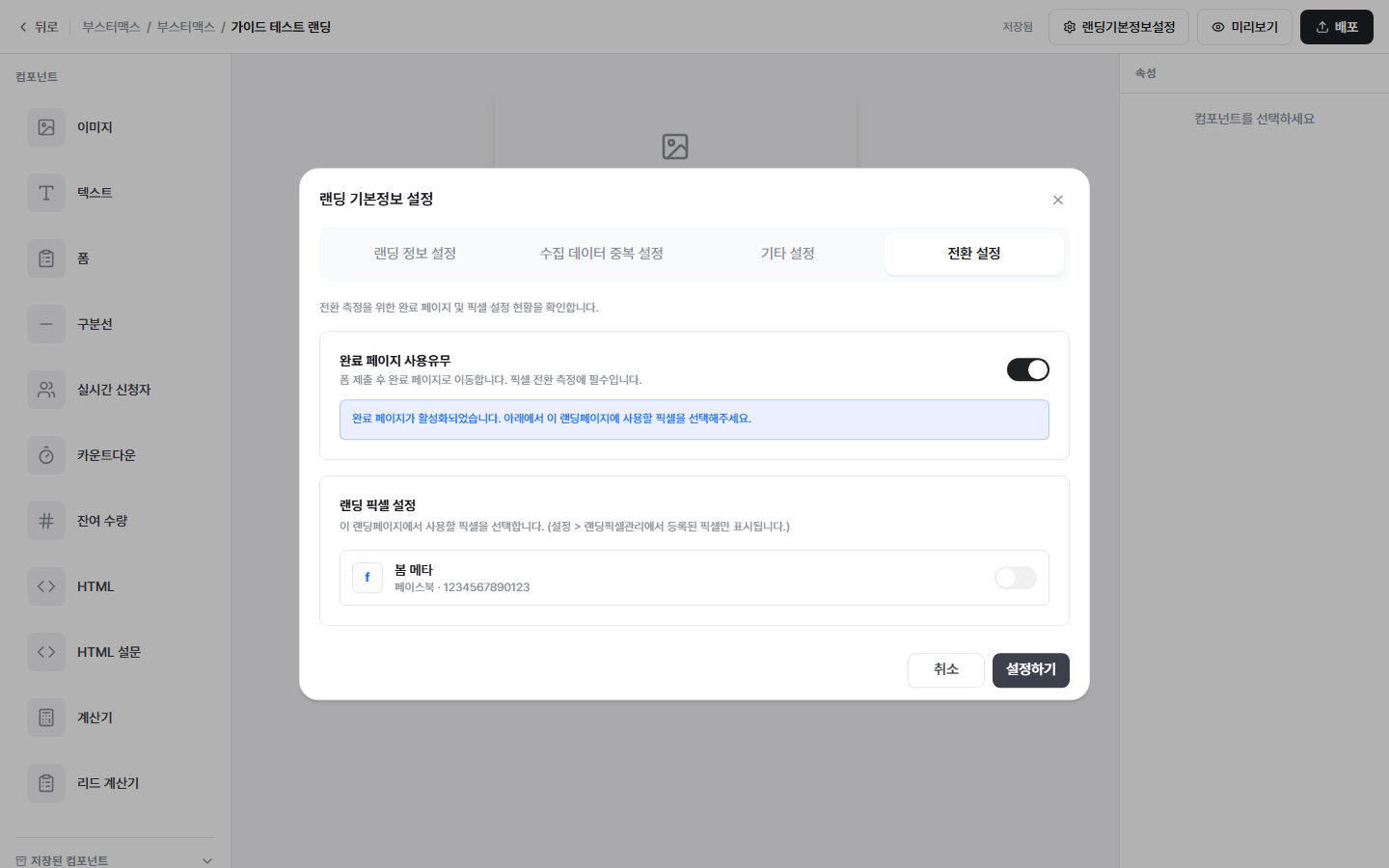Screen dimensions: 1389x868
Task: Select the 전환 설정 tab
Action: [x=974, y=254]
